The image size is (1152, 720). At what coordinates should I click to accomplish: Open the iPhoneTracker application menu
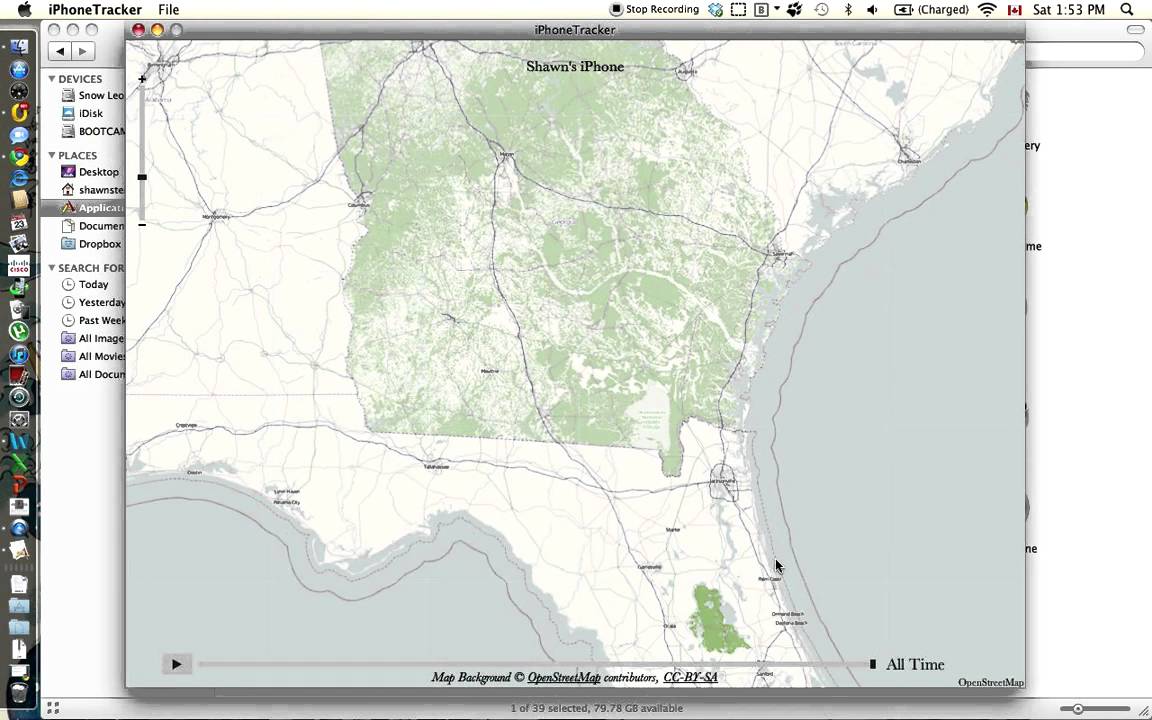[95, 10]
